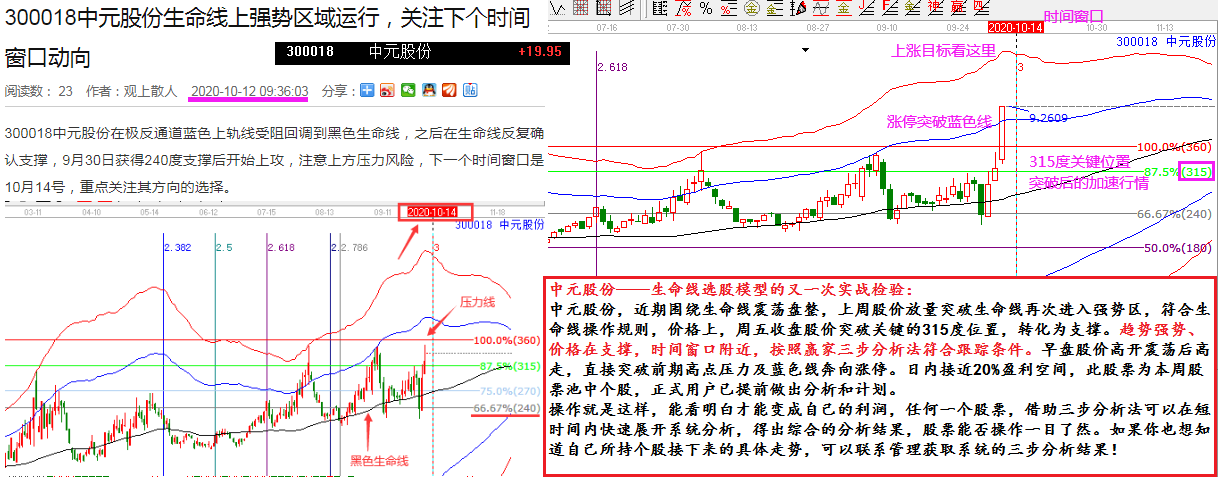The width and height of the screenshot is (1218, 477).
Task: Select the percent sign drawing tool
Action: click(x=705, y=8)
